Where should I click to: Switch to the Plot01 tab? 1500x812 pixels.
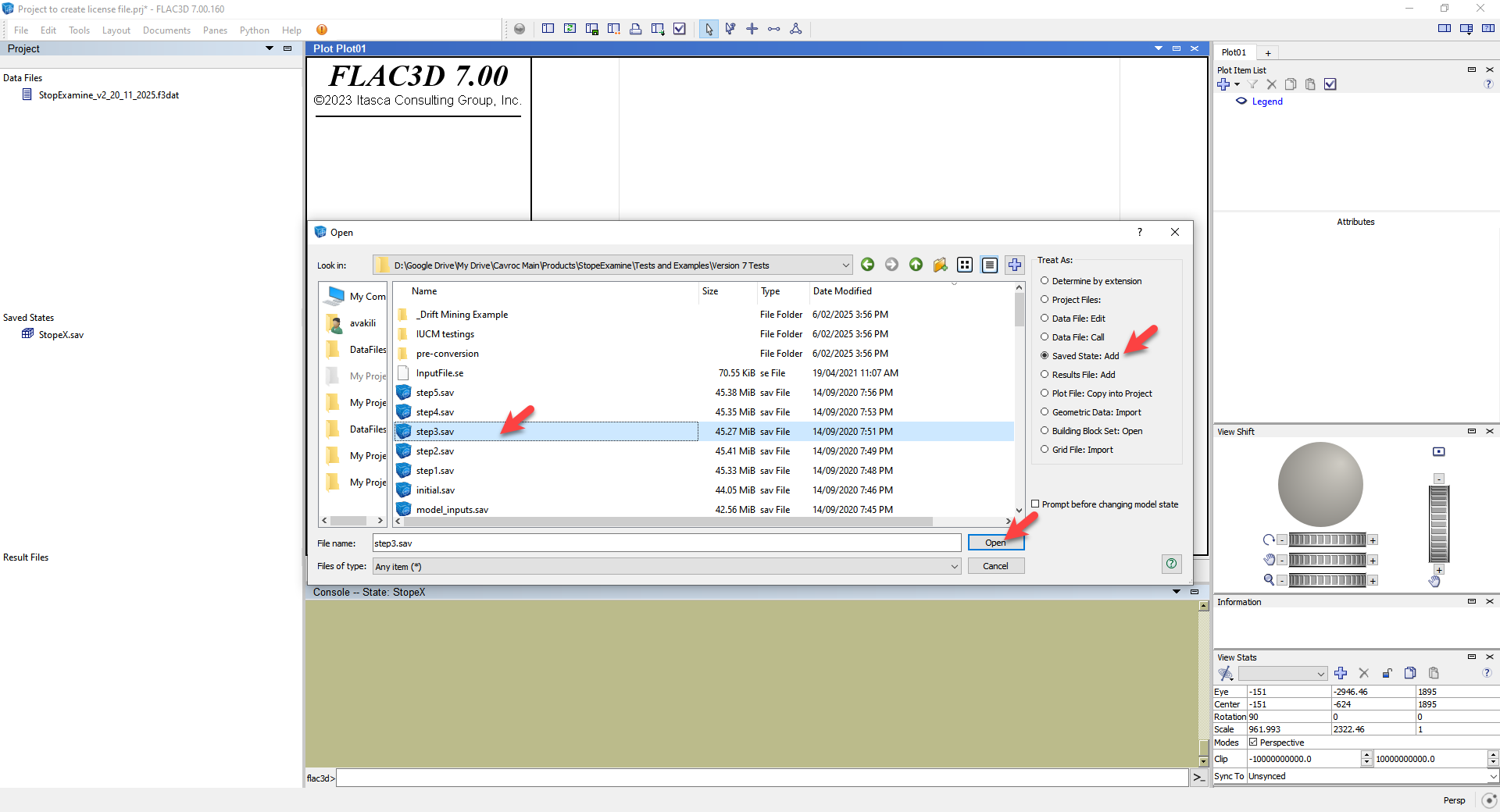click(x=1234, y=52)
